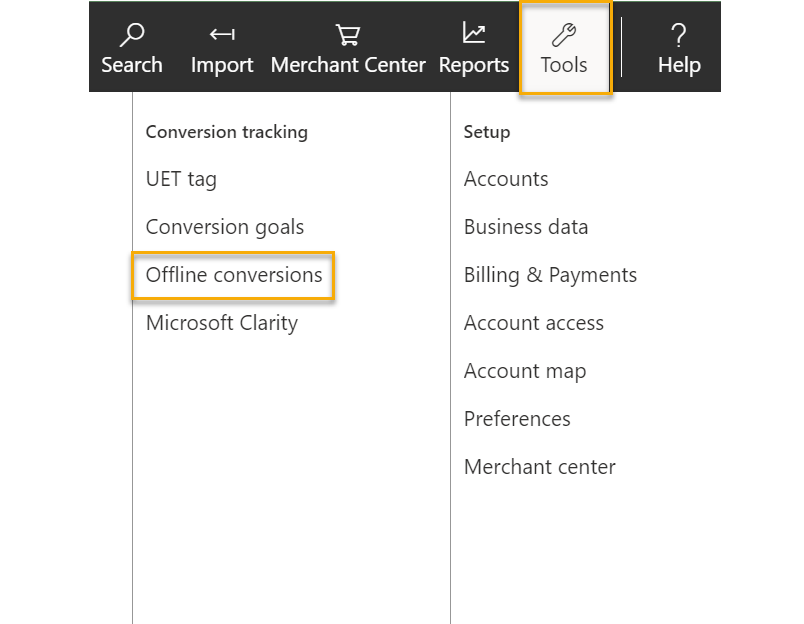This screenshot has width=804, height=624.
Task: Click the Search magnifying glass icon
Action: click(x=131, y=35)
